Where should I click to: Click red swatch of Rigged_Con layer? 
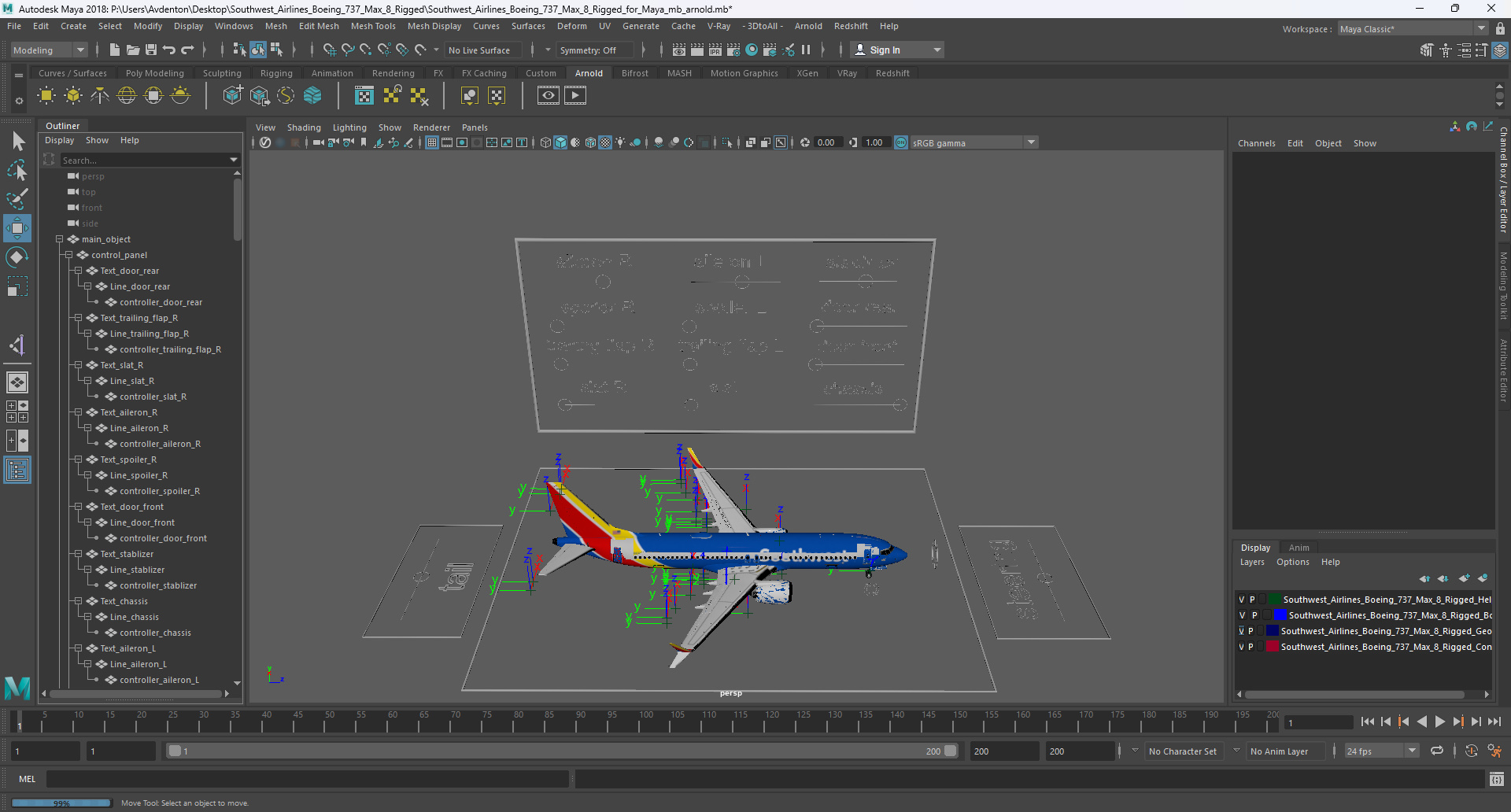(1273, 647)
